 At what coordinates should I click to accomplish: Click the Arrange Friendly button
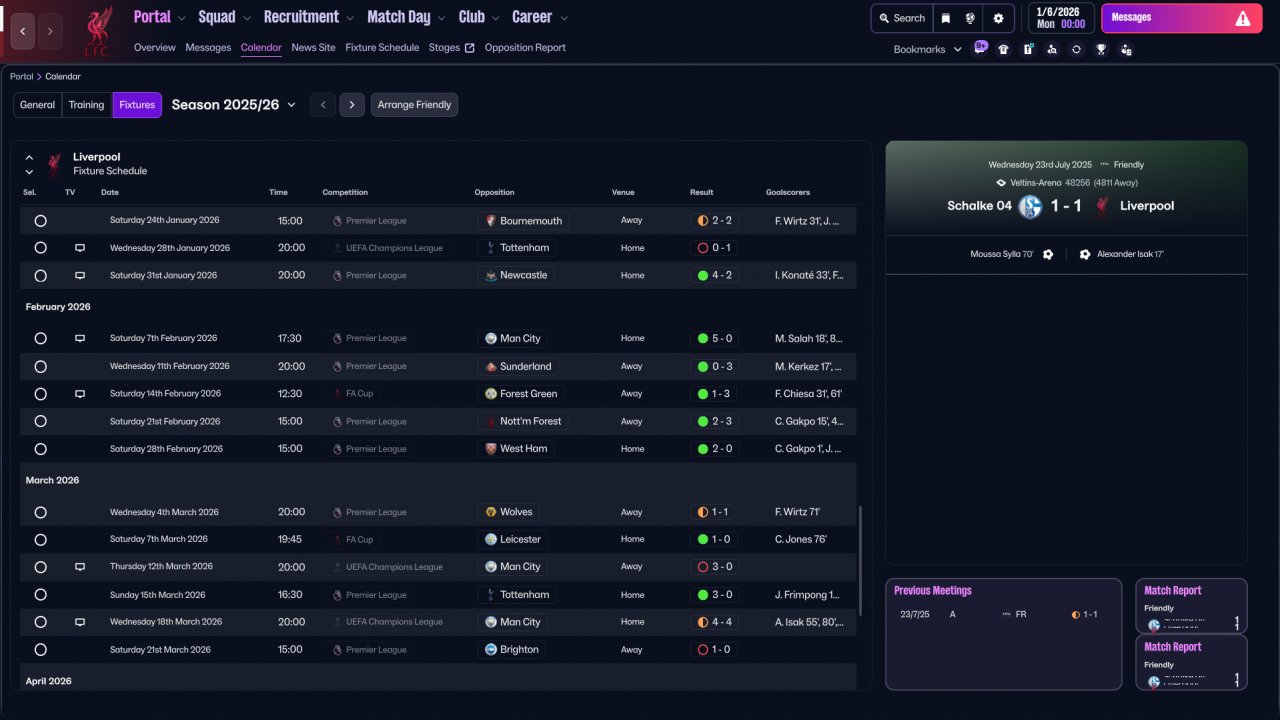[x=414, y=105]
